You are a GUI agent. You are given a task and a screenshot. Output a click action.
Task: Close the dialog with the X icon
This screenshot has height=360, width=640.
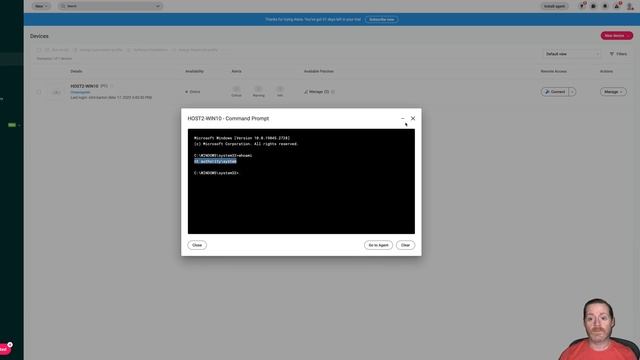pos(413,118)
